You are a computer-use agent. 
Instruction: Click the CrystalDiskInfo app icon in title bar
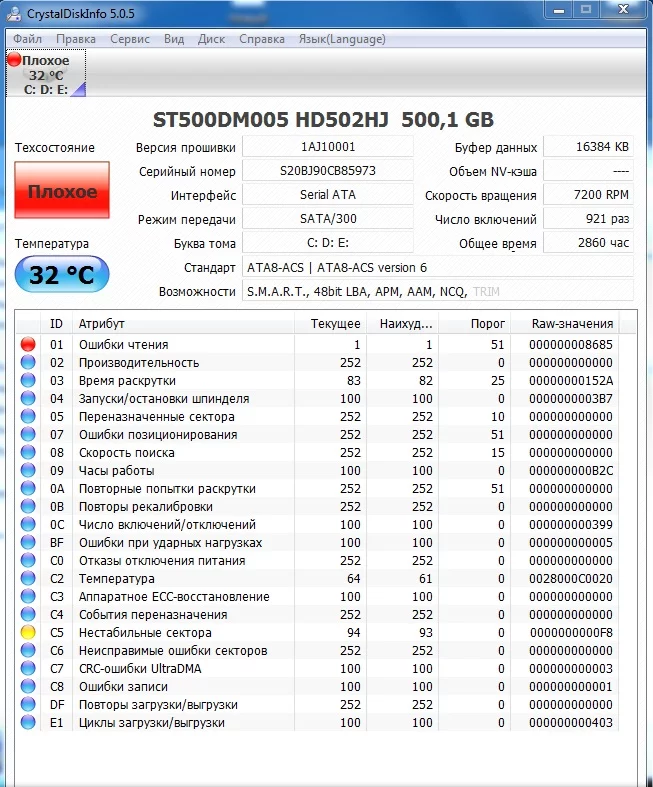[14, 13]
